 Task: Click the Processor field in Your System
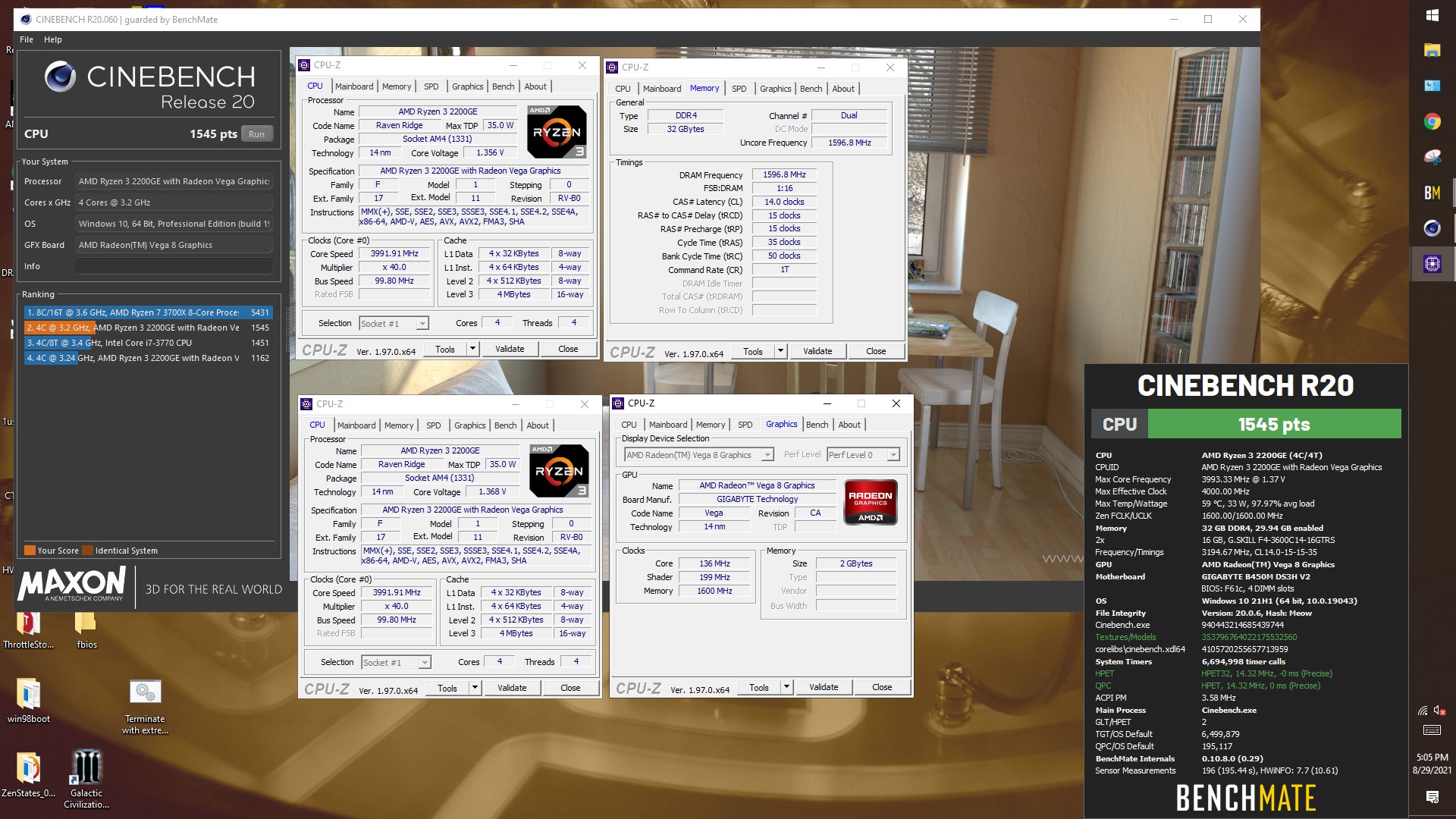(x=174, y=181)
